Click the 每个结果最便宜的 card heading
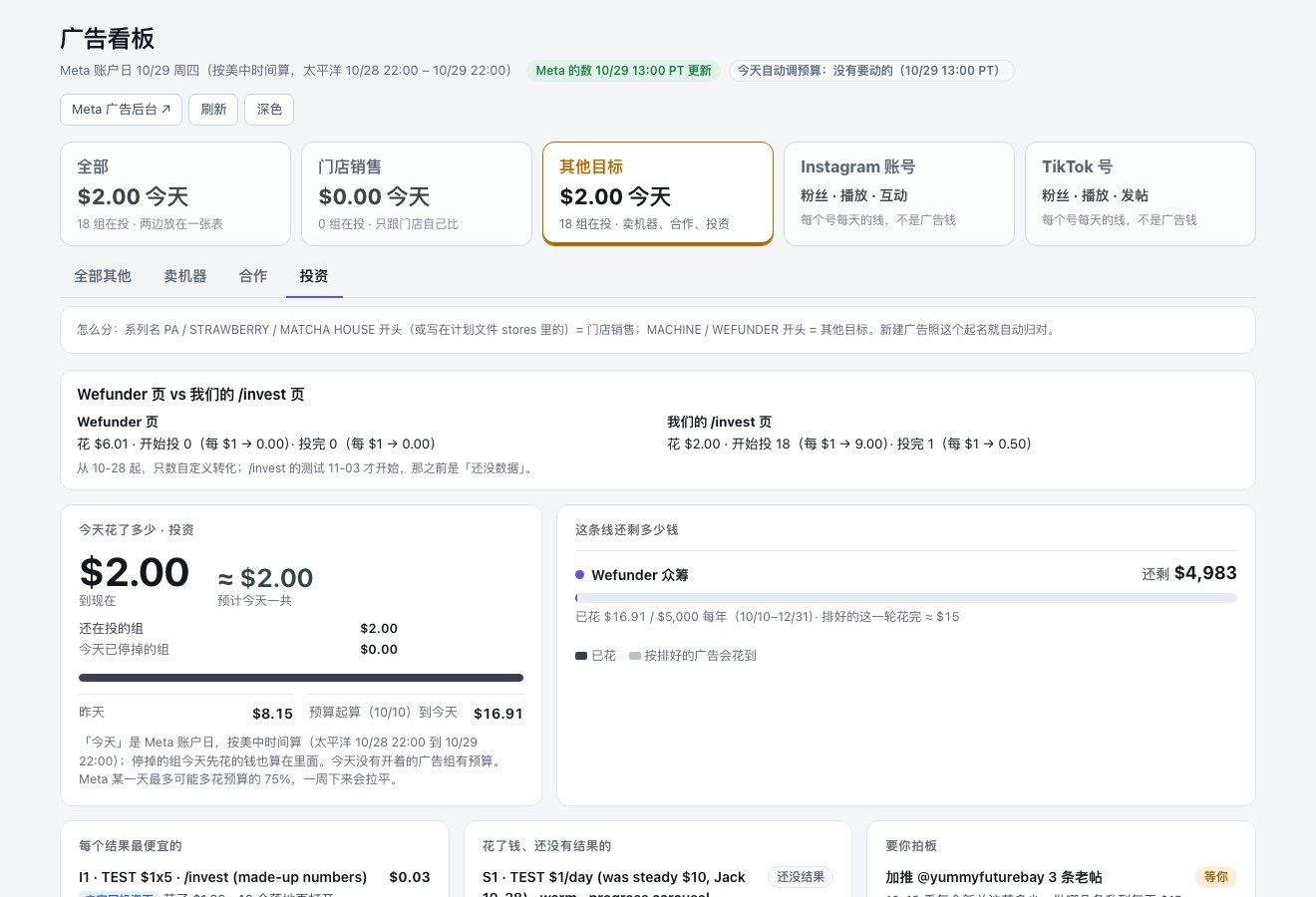Screen dimensions: 1316x897 [131, 846]
